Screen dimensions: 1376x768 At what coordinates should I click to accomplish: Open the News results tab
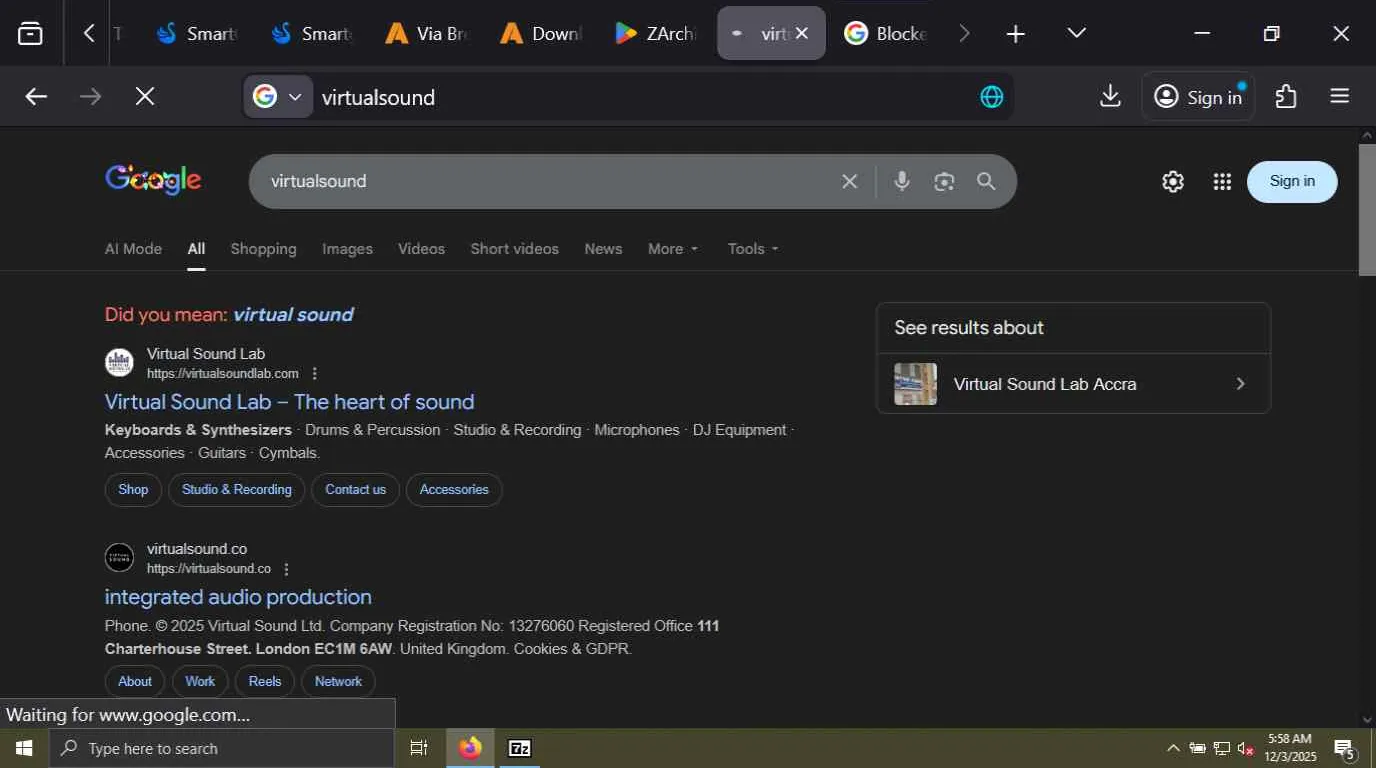(x=603, y=249)
